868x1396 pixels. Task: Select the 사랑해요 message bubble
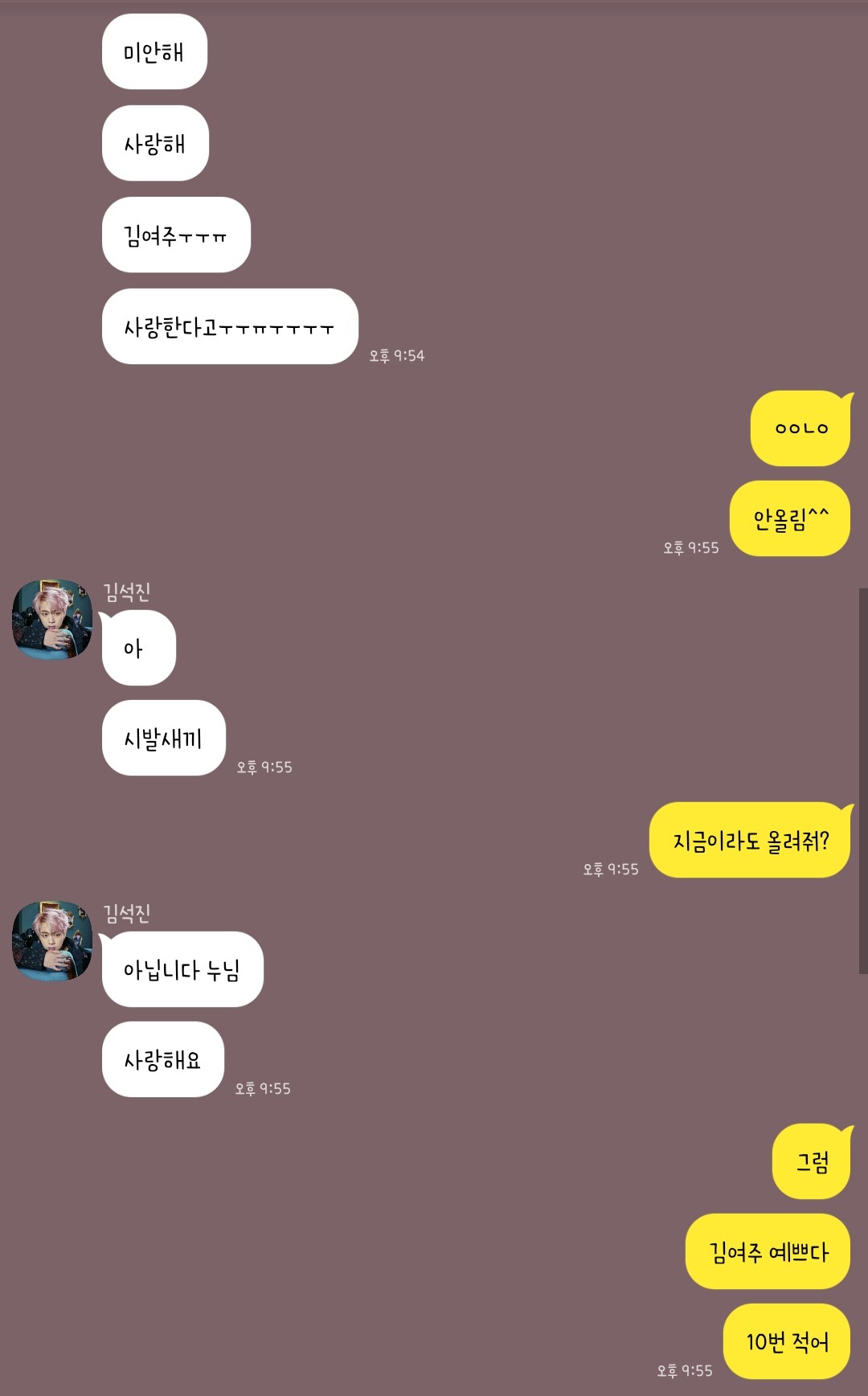[163, 1060]
